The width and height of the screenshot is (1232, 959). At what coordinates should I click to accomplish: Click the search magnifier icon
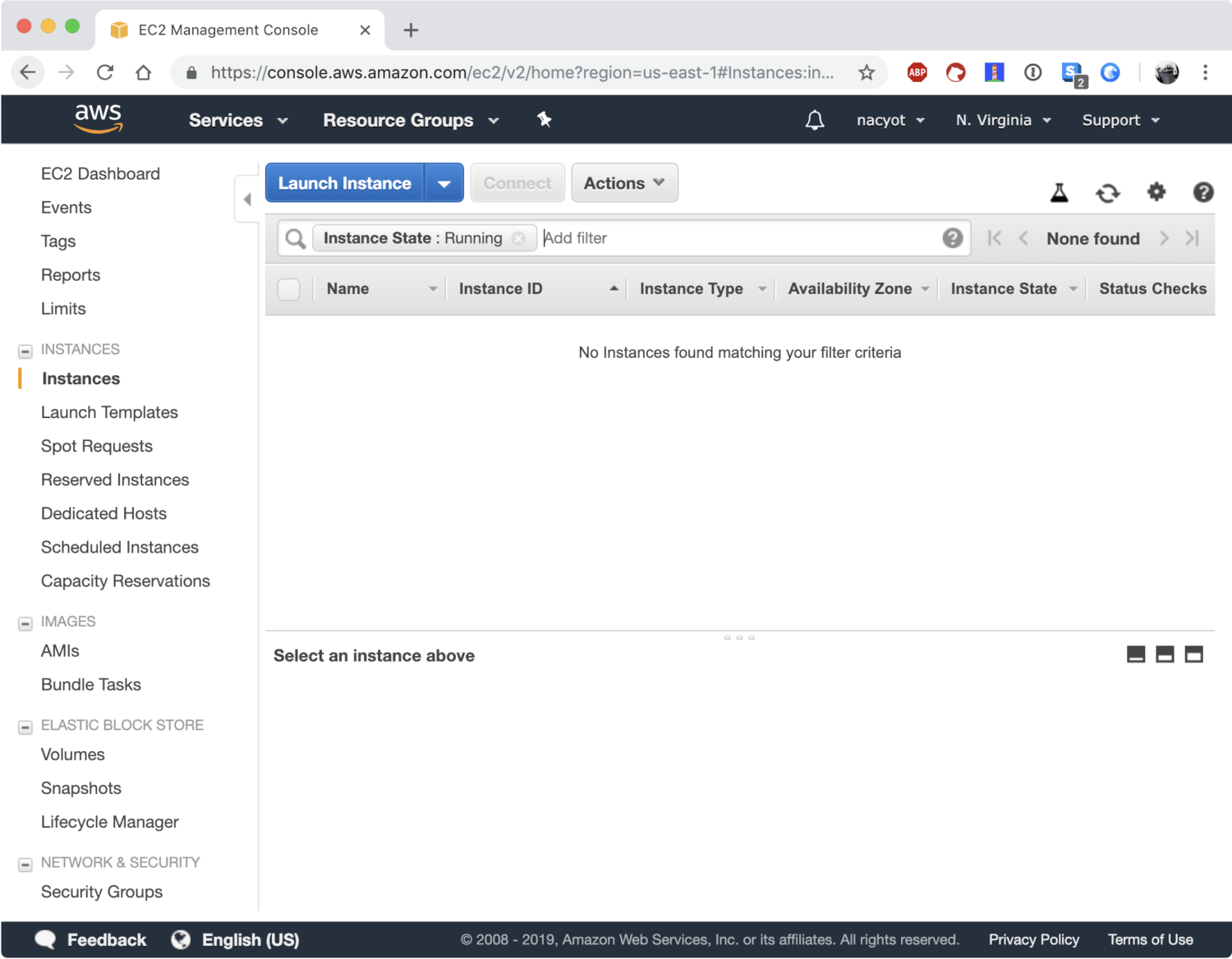click(x=295, y=239)
